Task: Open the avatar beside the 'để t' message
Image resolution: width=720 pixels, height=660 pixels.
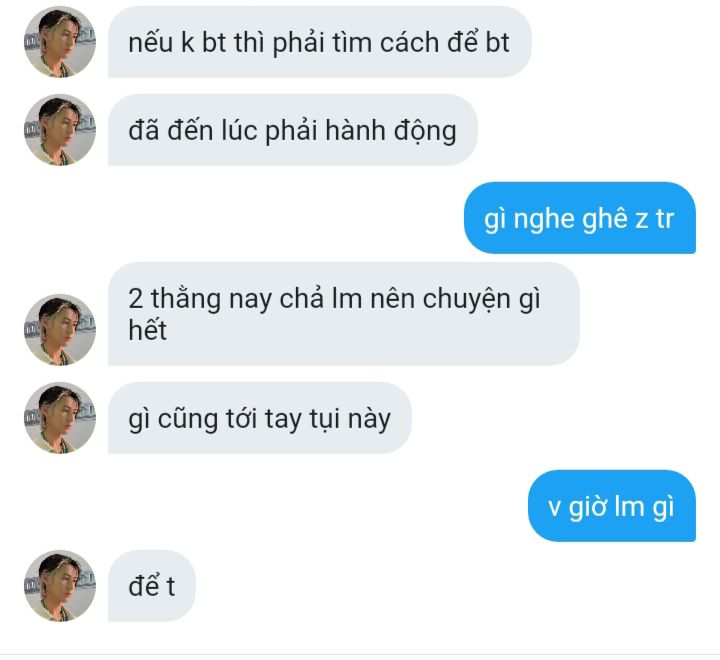Action: tap(60, 586)
